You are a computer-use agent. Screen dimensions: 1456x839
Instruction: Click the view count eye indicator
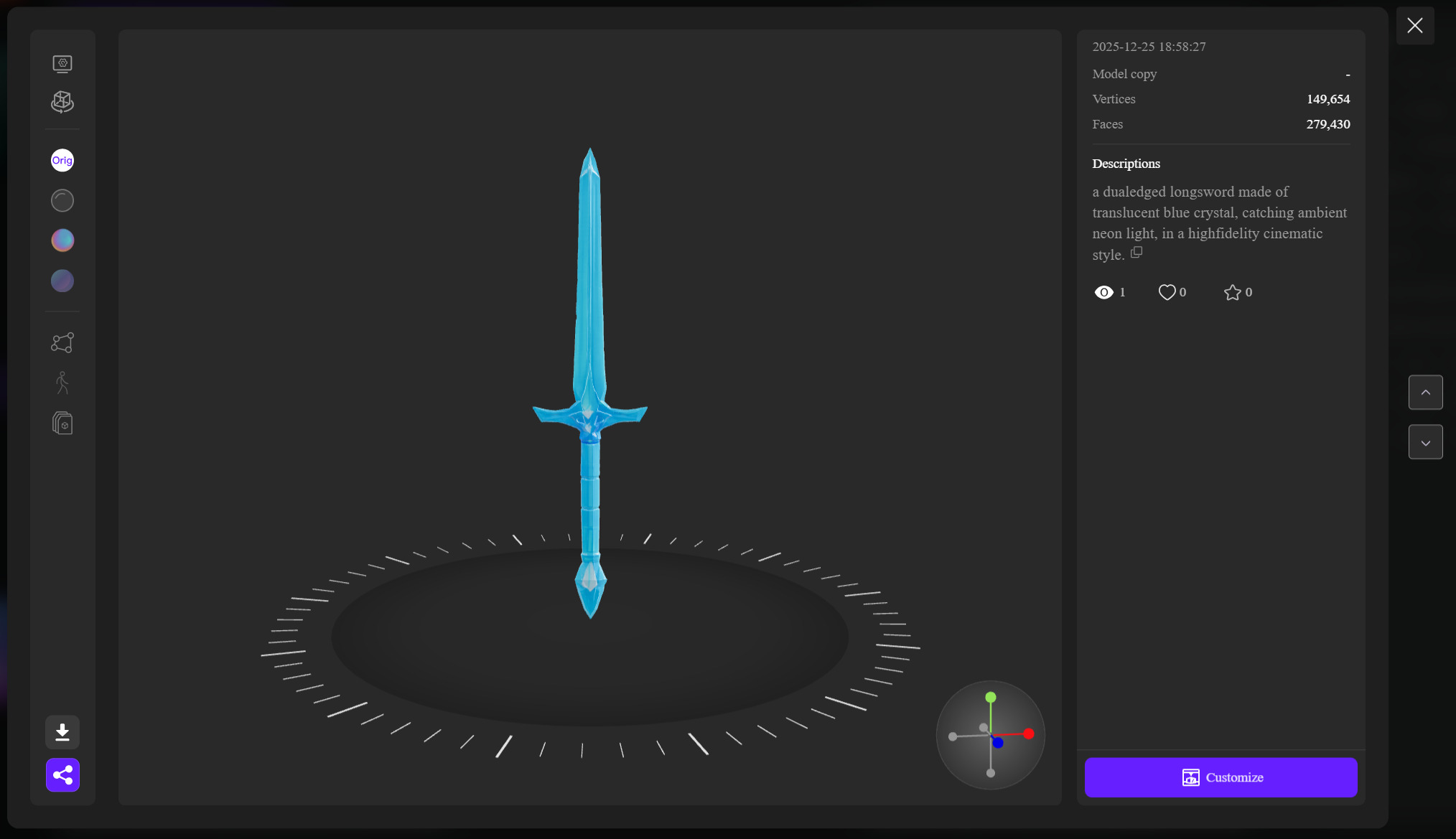pos(1103,291)
